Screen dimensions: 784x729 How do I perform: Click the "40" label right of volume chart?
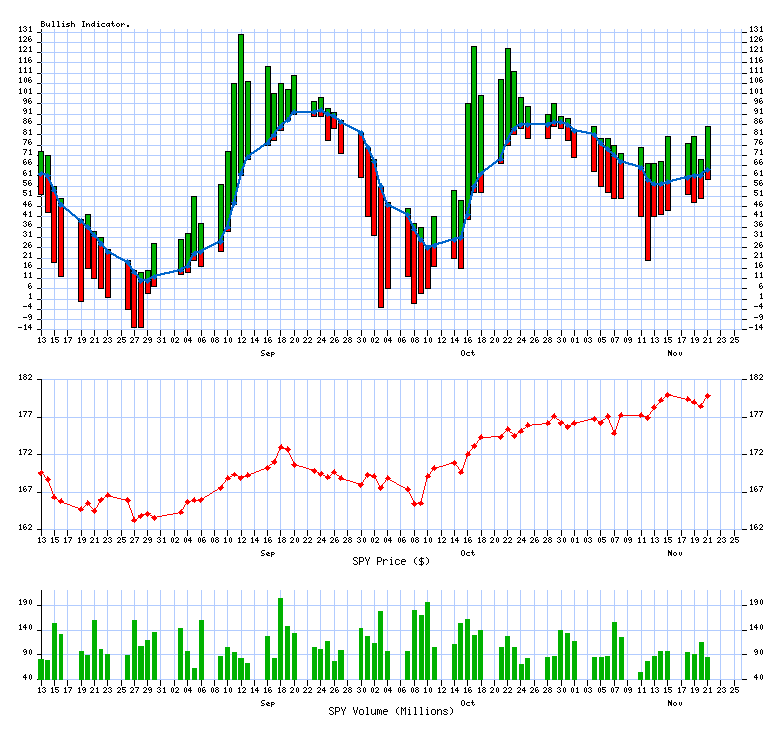tap(755, 678)
